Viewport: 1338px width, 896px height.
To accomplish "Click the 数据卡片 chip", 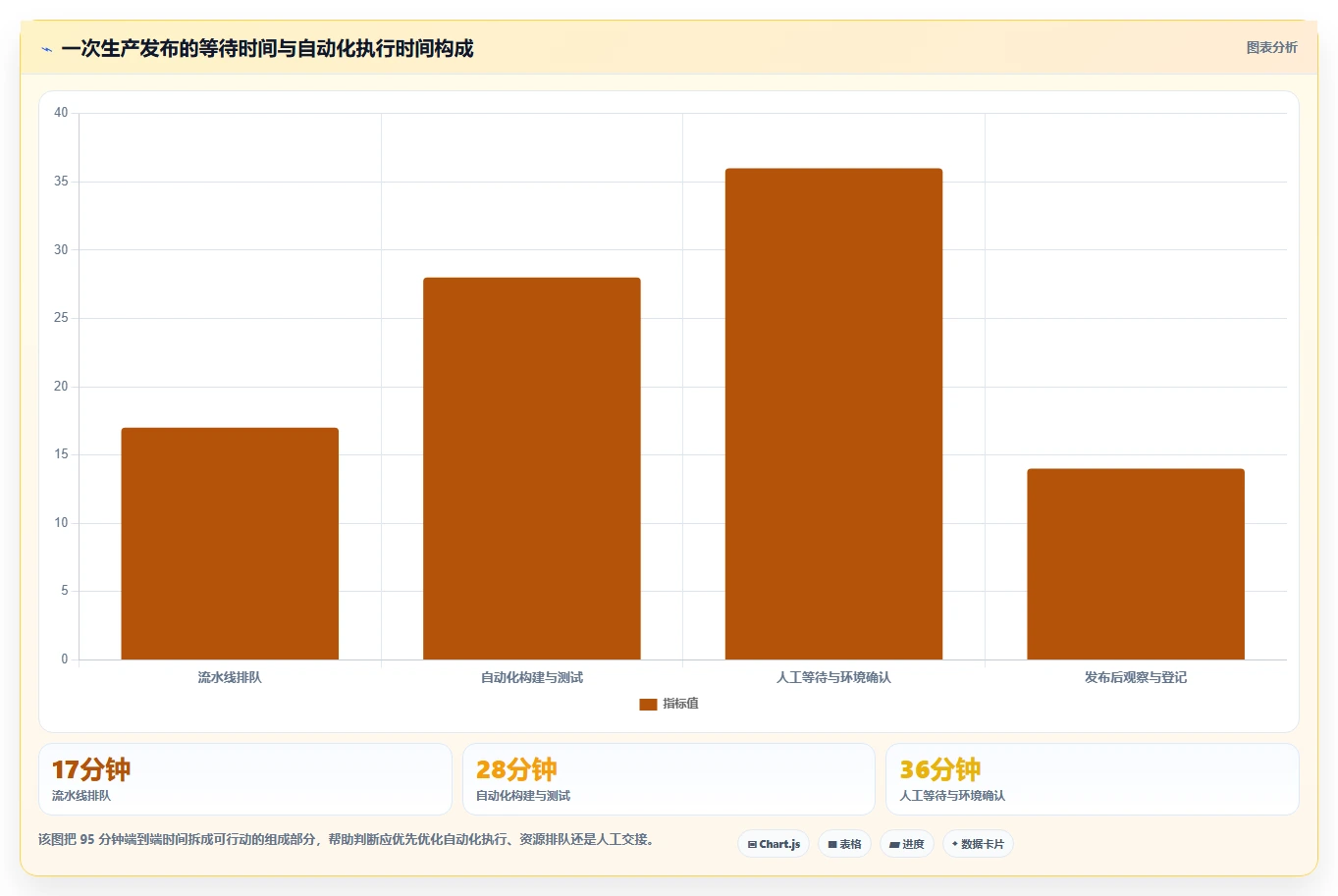I will (978, 844).
